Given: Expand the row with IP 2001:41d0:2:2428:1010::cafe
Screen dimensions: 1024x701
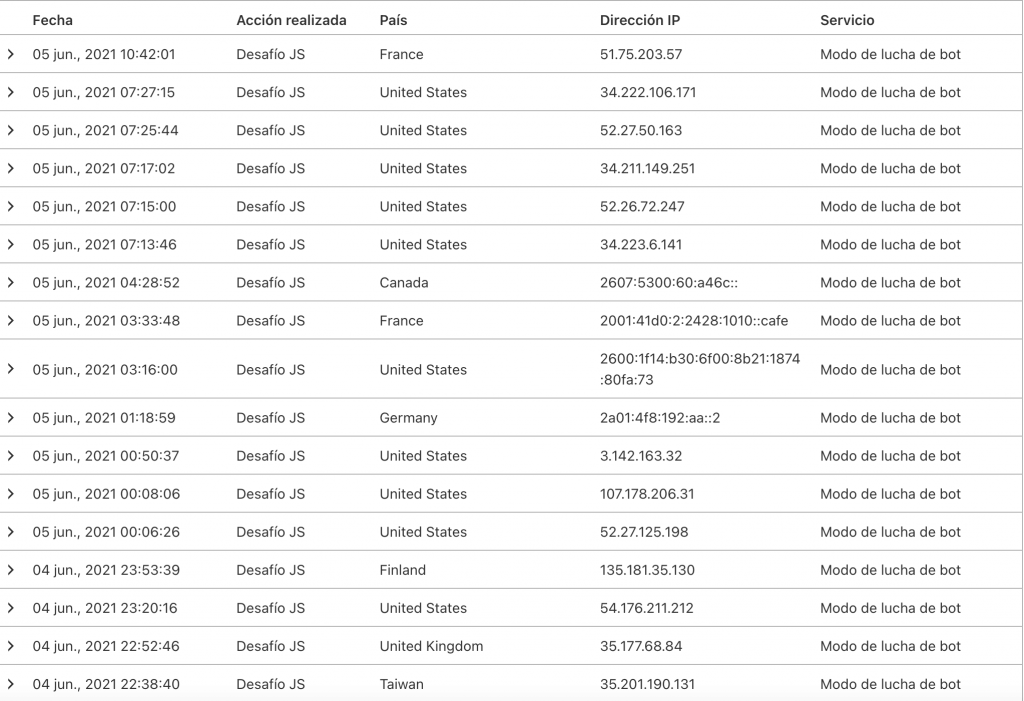Looking at the screenshot, I should click(11, 320).
